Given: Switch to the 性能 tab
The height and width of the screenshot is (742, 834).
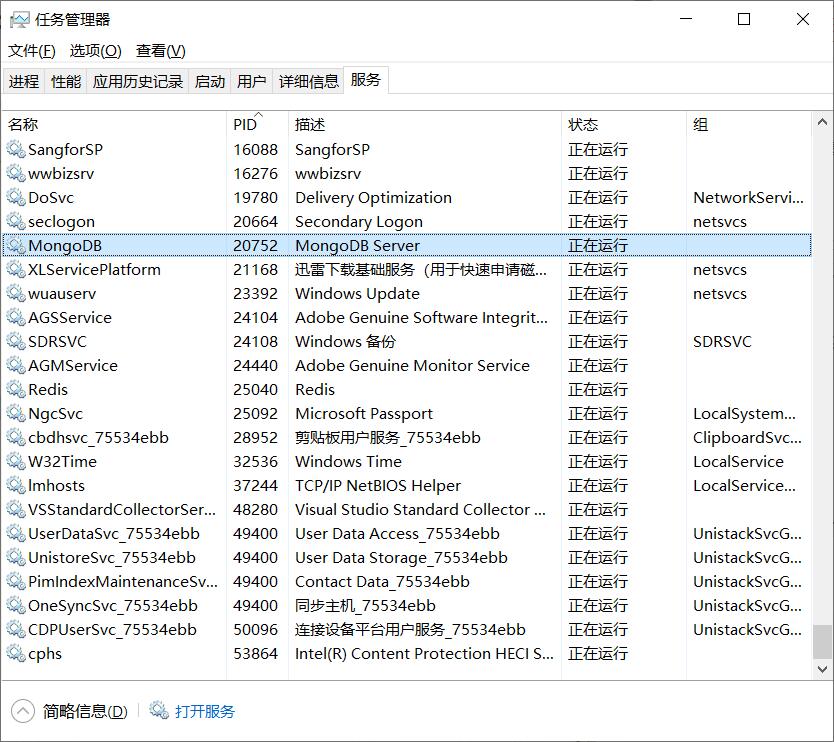Looking at the screenshot, I should pos(66,81).
